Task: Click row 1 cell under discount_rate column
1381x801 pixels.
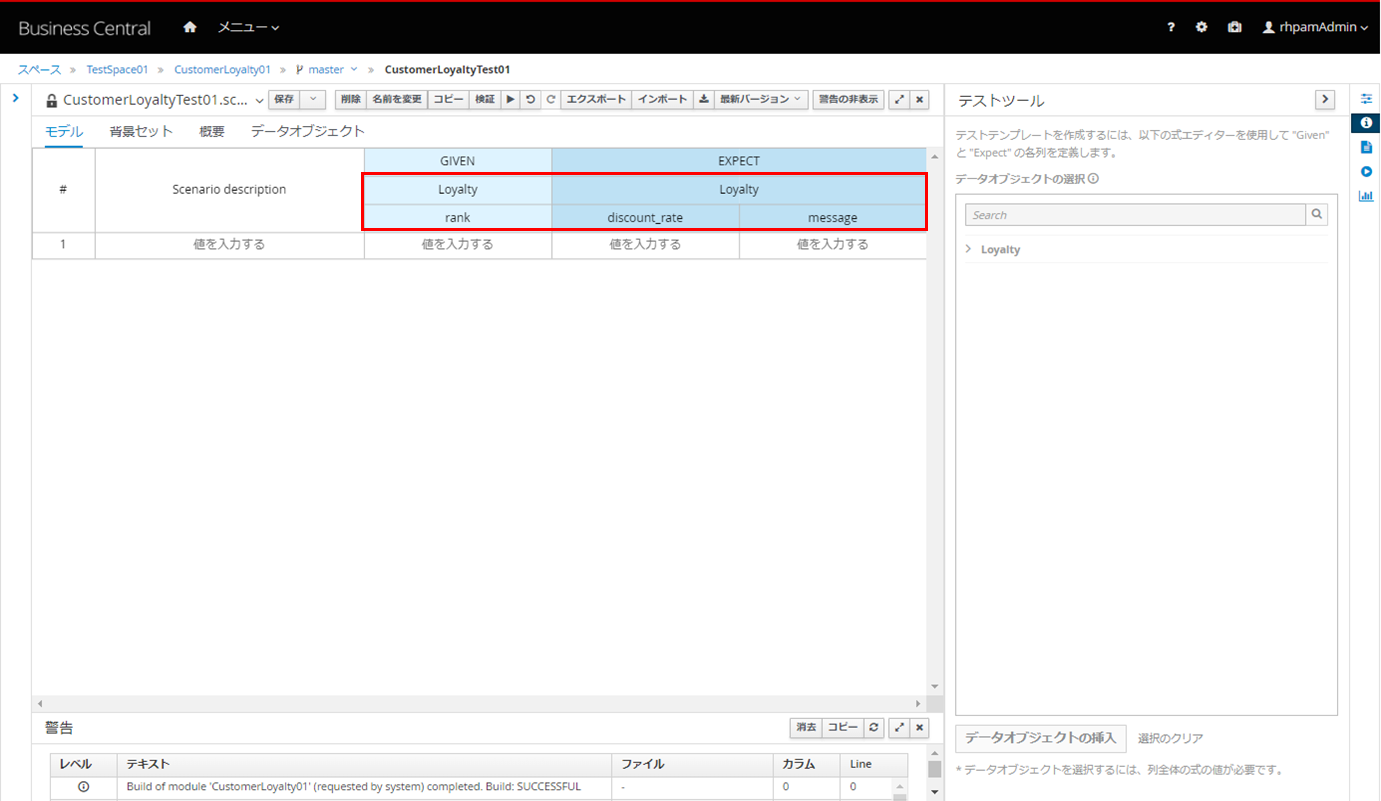Action: (x=645, y=244)
